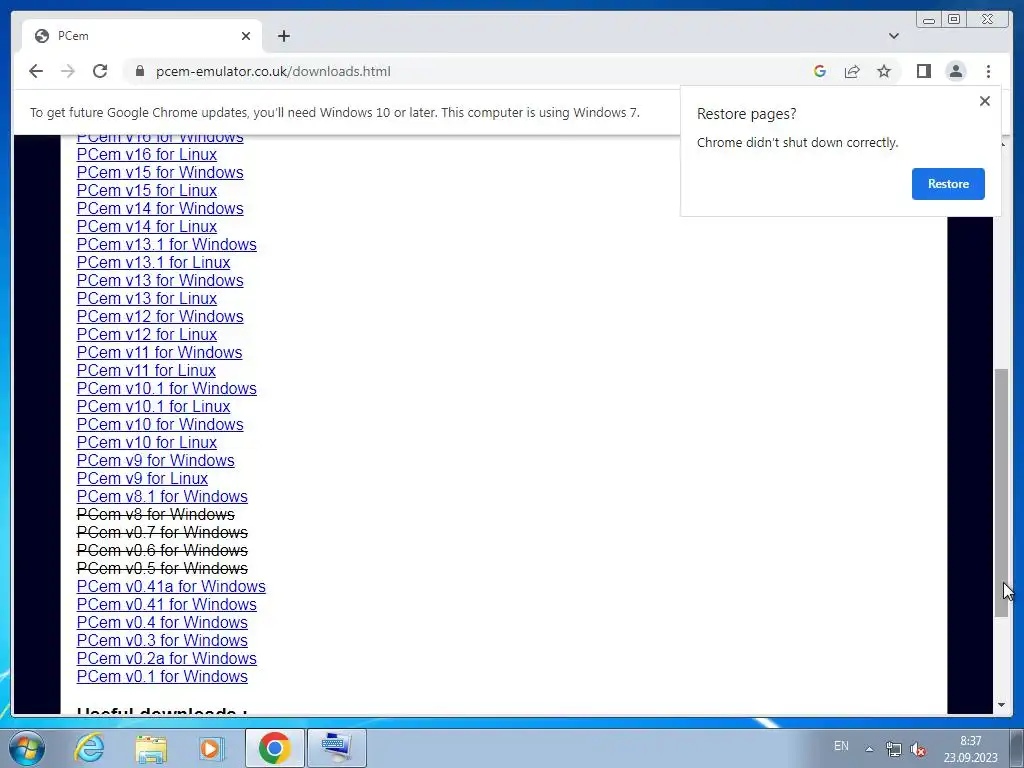Image resolution: width=1024 pixels, height=768 pixels.
Task: Click struck-through PCem v8 for Windows text
Action: 155,515
